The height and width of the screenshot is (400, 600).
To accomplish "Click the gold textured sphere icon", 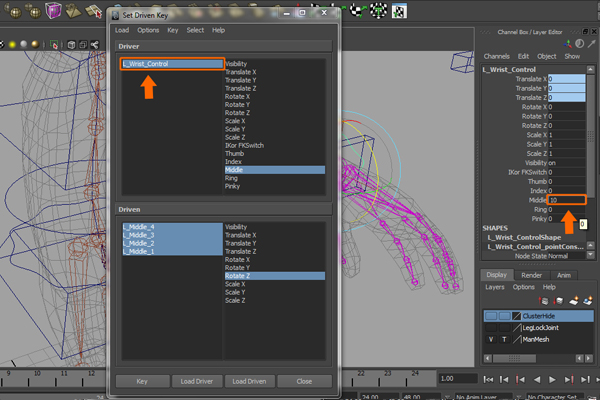I will (x=35, y=44).
